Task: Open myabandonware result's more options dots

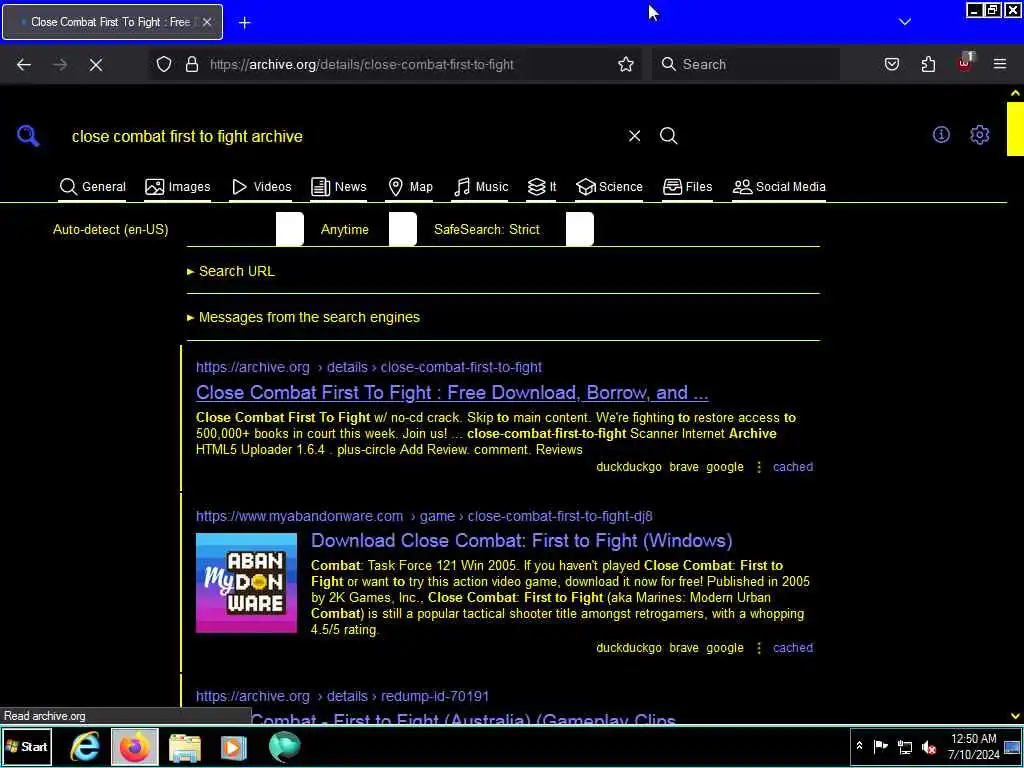Action: [758, 648]
